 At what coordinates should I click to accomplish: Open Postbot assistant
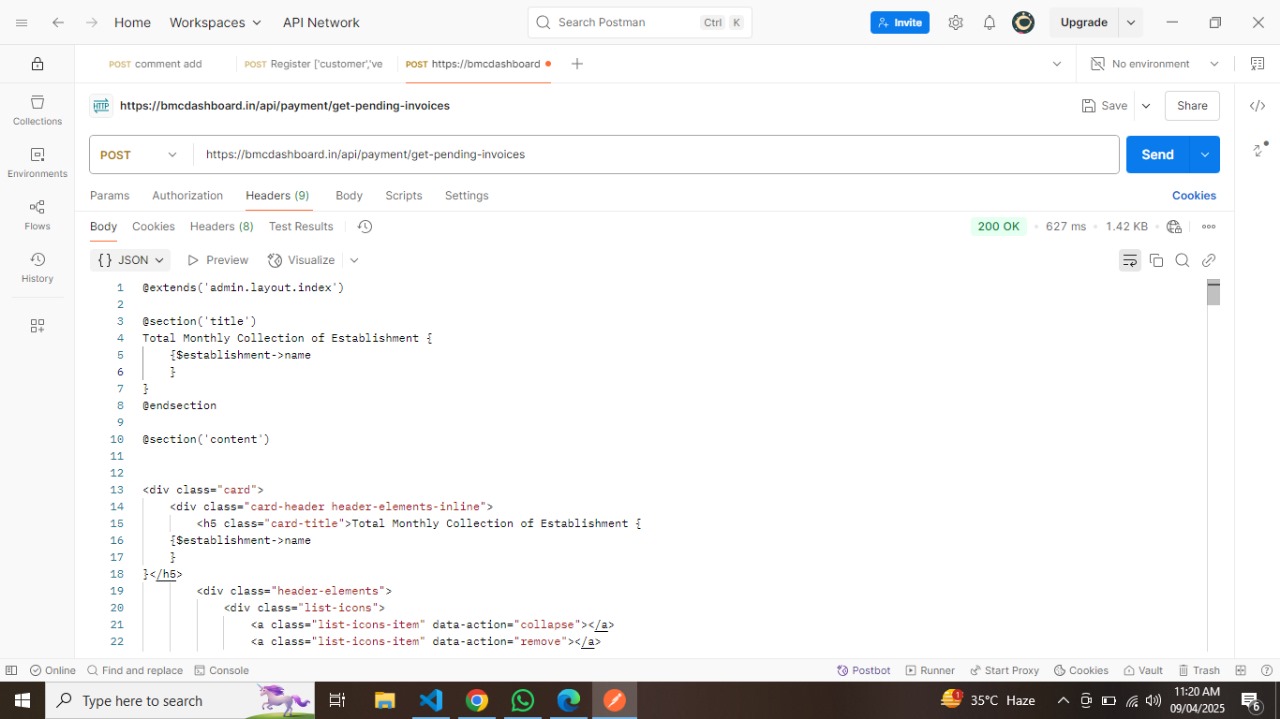coord(864,671)
